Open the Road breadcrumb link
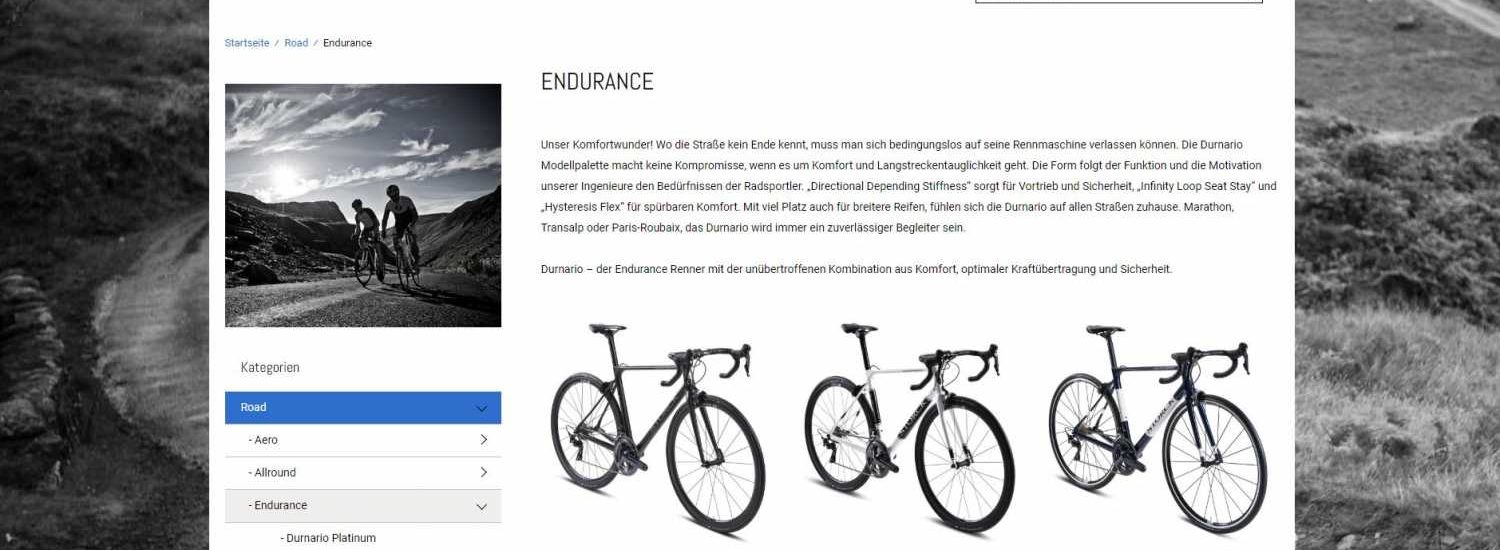Viewport: 1500px width, 550px height. point(296,43)
